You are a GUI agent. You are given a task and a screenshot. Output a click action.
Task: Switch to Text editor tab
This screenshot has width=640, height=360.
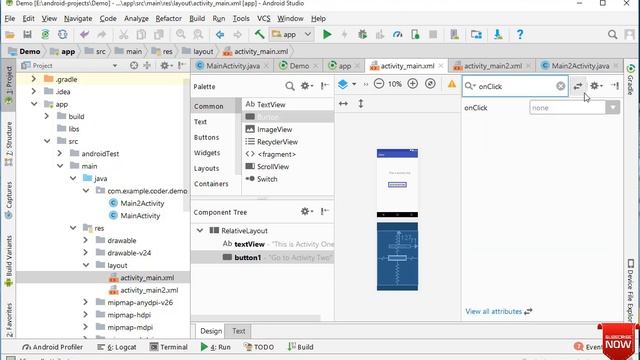click(239, 331)
